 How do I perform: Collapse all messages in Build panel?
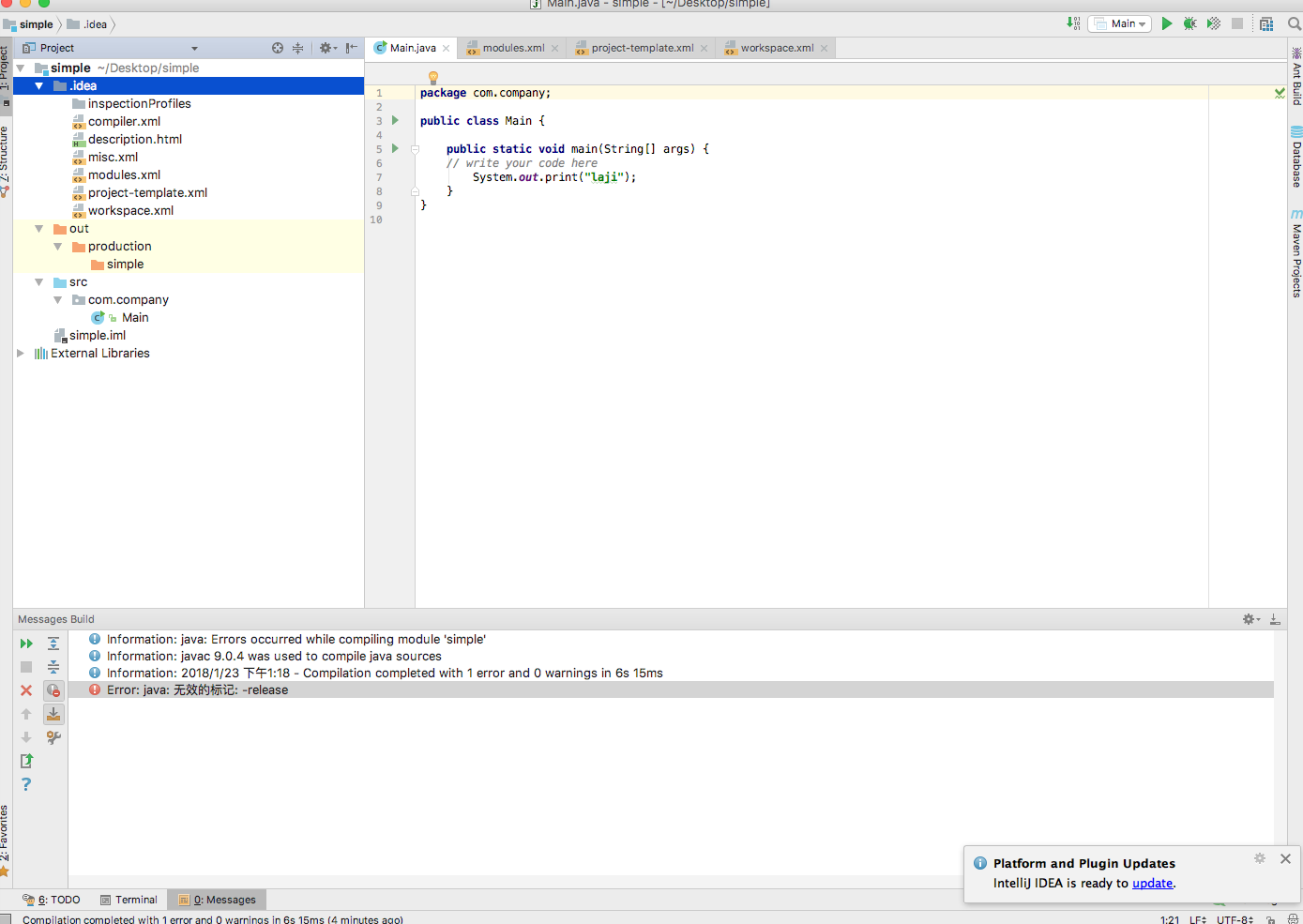[53, 667]
